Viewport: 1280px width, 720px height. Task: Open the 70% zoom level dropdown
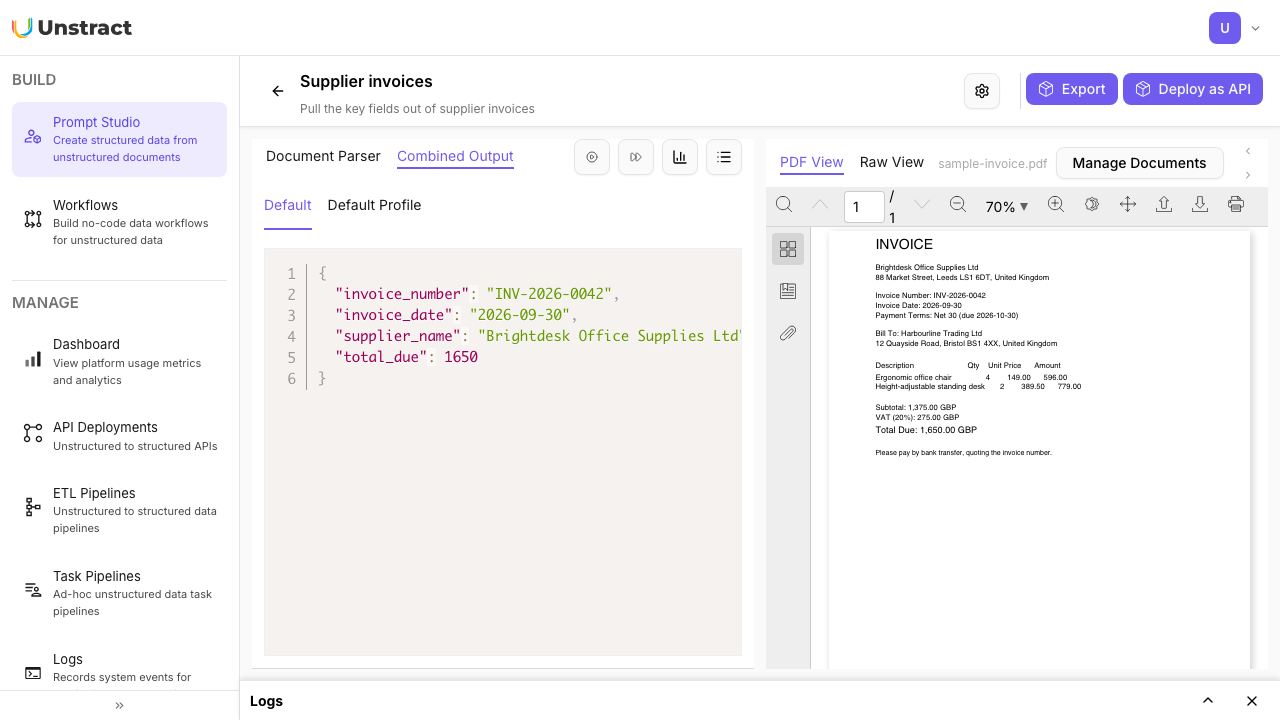tap(1007, 207)
